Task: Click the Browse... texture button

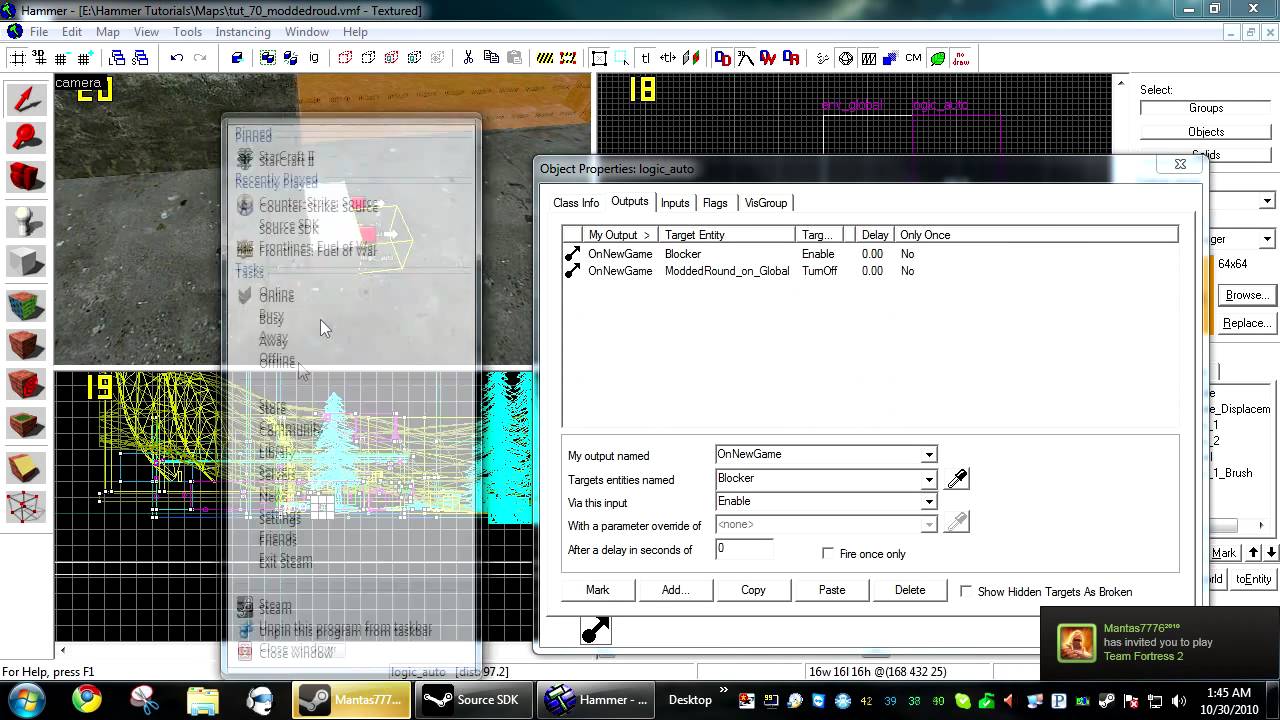Action: [x=1247, y=295]
